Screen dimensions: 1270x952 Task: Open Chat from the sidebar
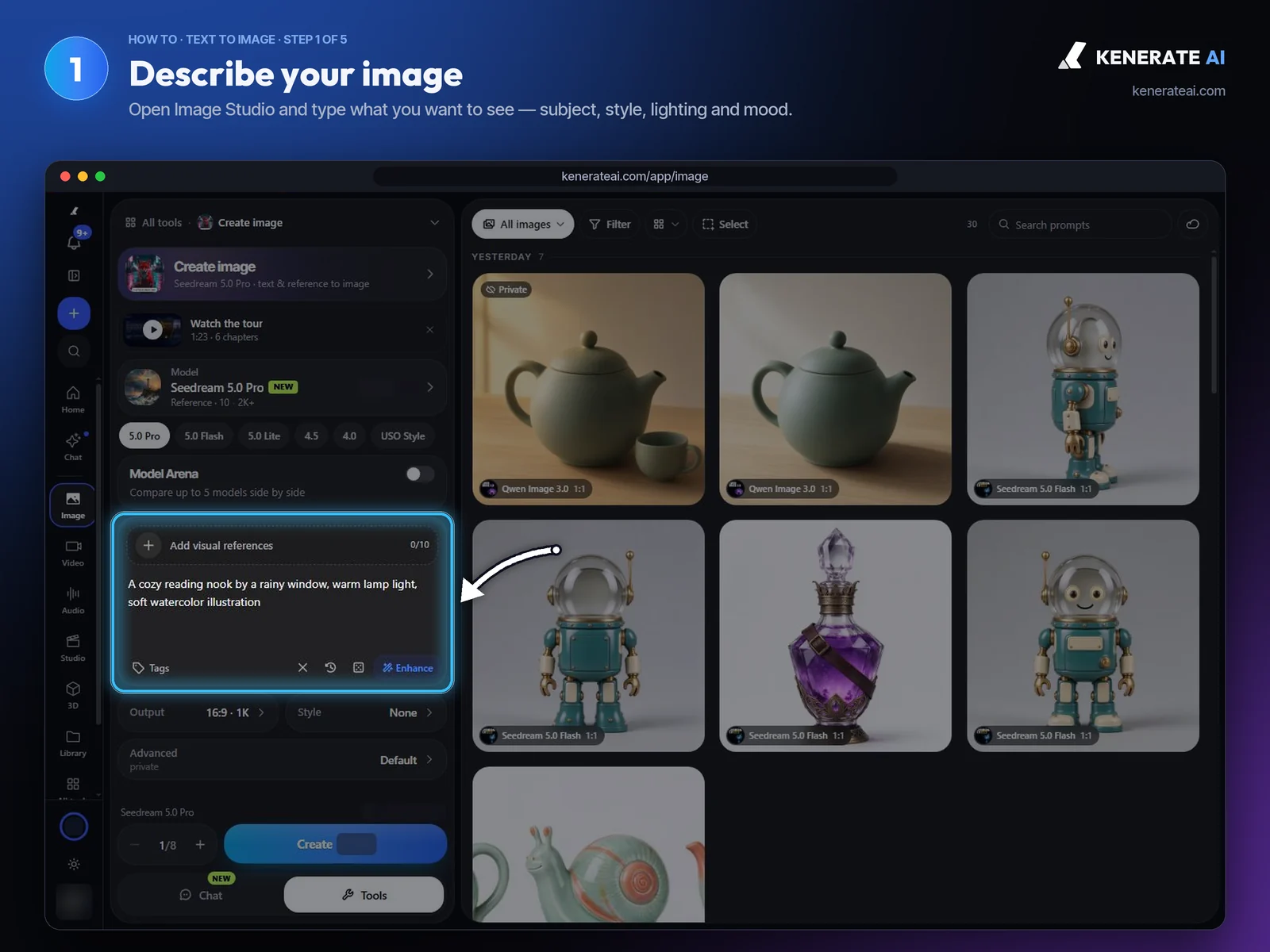[73, 447]
